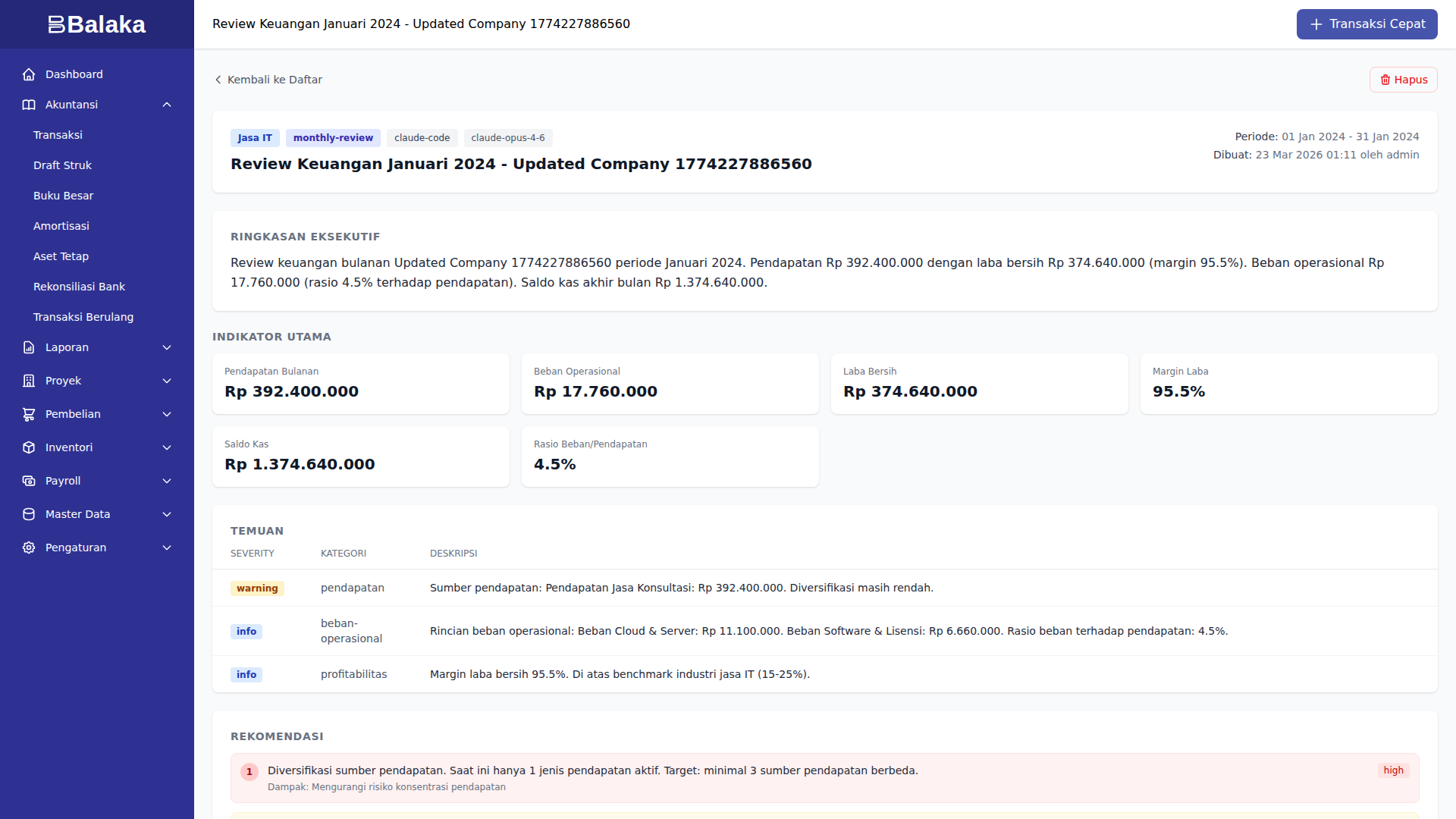Click the Jasa IT tag badge
This screenshot has width=1456, height=819.
pyautogui.click(x=255, y=137)
